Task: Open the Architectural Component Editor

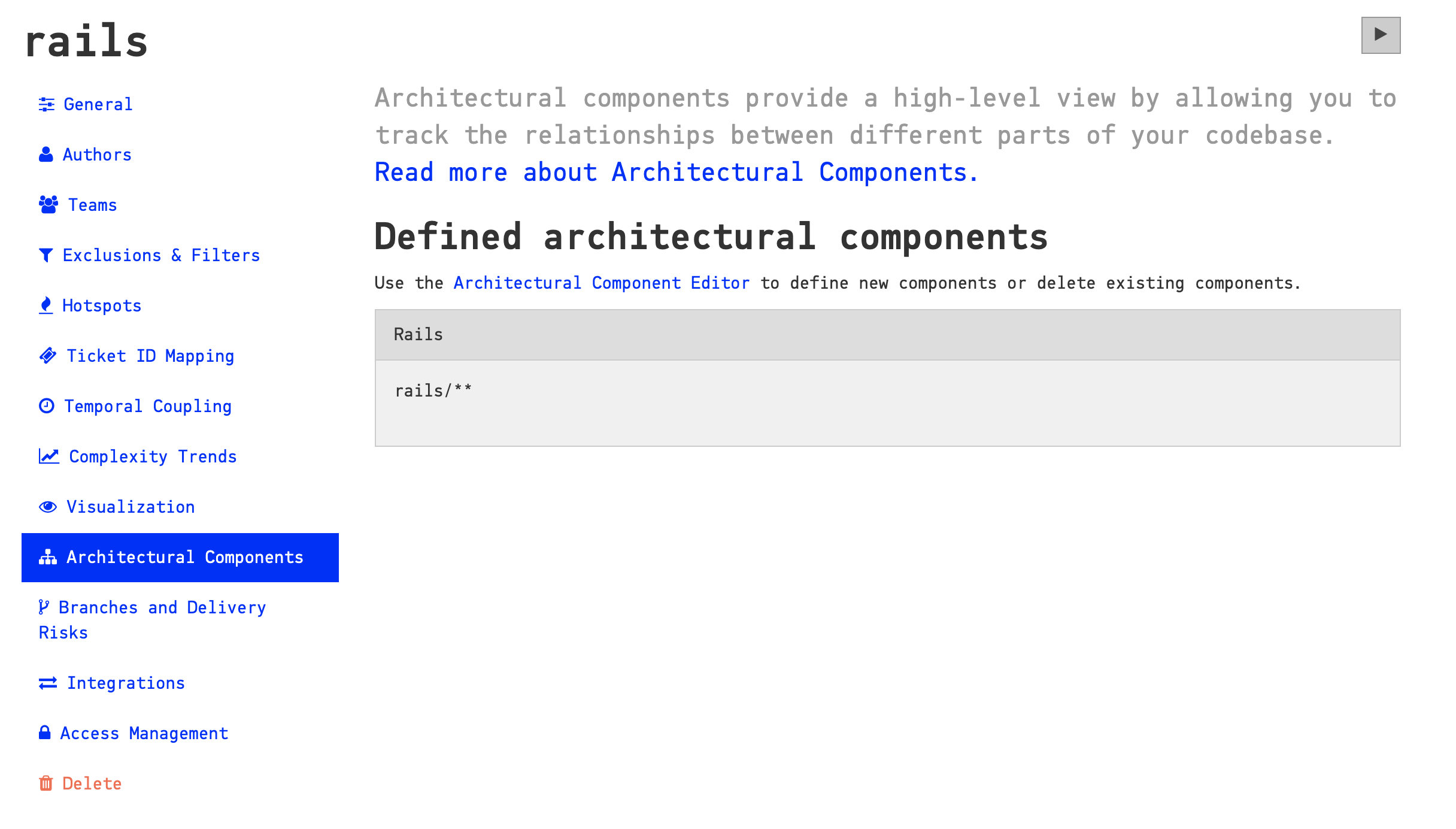Action: point(601,283)
